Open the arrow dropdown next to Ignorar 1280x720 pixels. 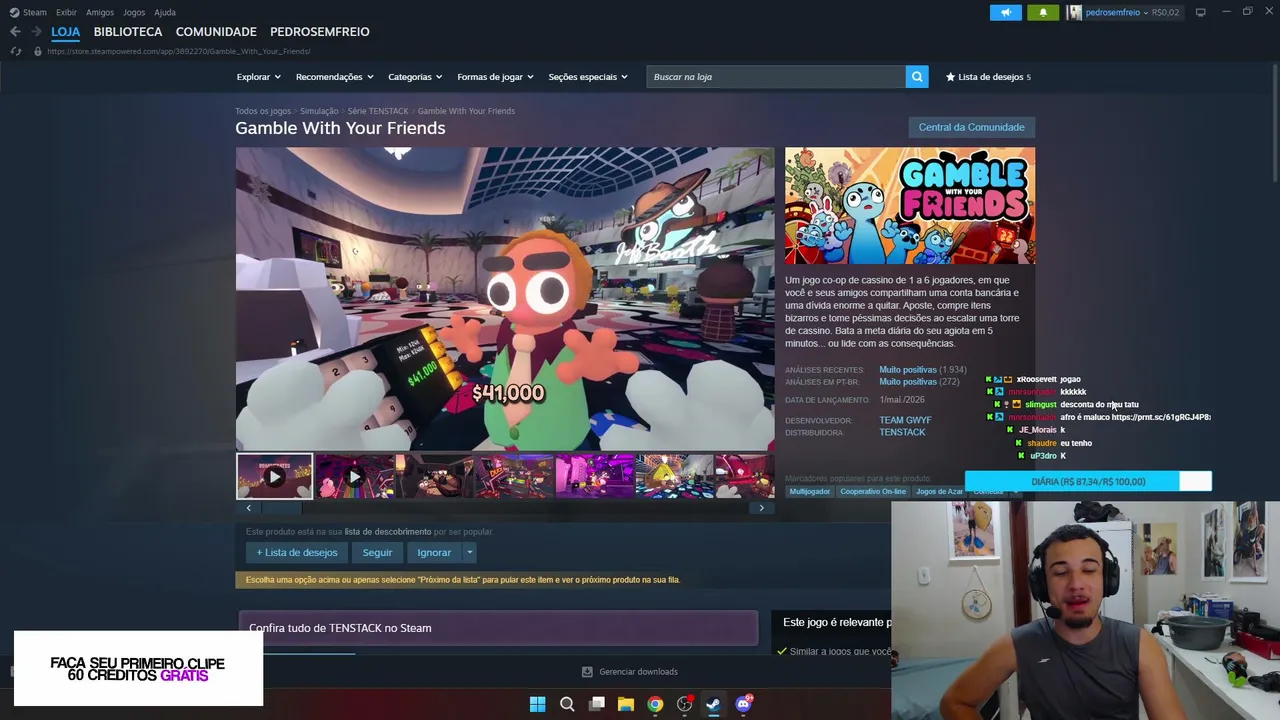point(469,552)
